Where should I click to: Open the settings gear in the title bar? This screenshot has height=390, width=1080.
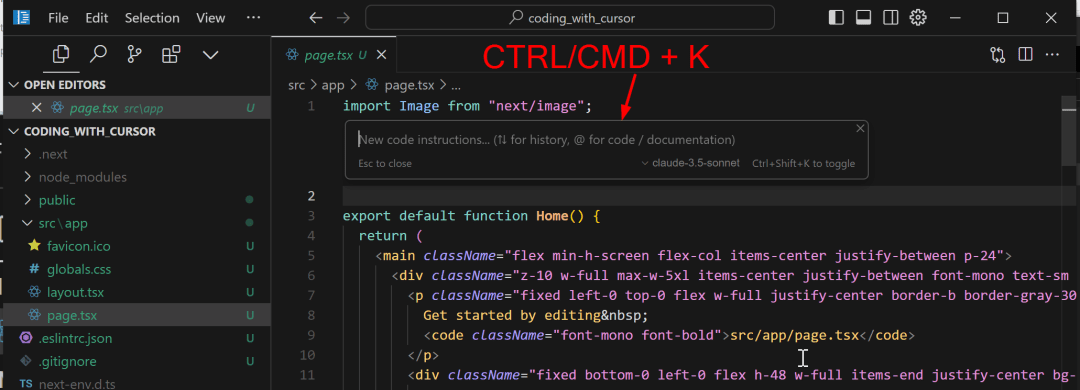point(918,18)
